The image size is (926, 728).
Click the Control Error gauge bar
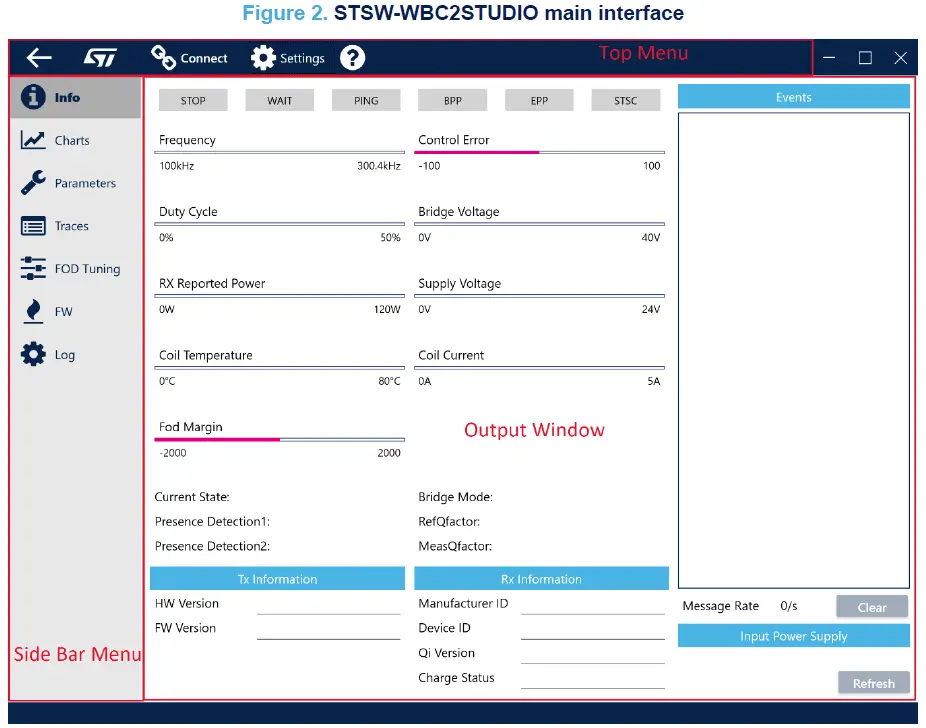coord(540,152)
